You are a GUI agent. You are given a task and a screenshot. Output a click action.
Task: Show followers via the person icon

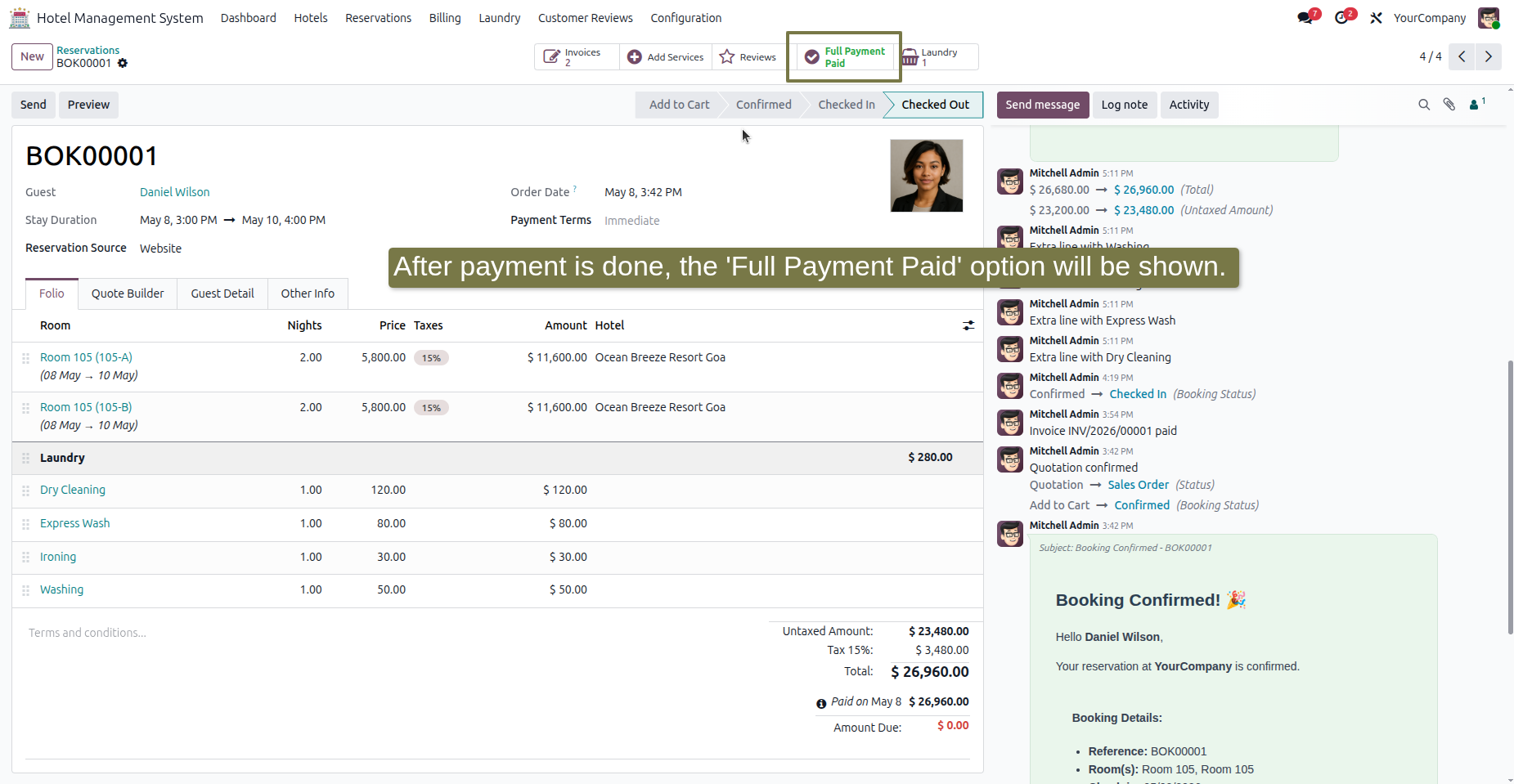[1476, 104]
